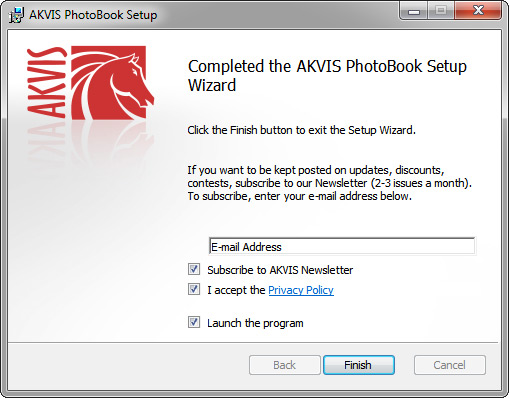This screenshot has width=509, height=398.
Task: Open the Privacy Policy link
Action: tap(301, 290)
